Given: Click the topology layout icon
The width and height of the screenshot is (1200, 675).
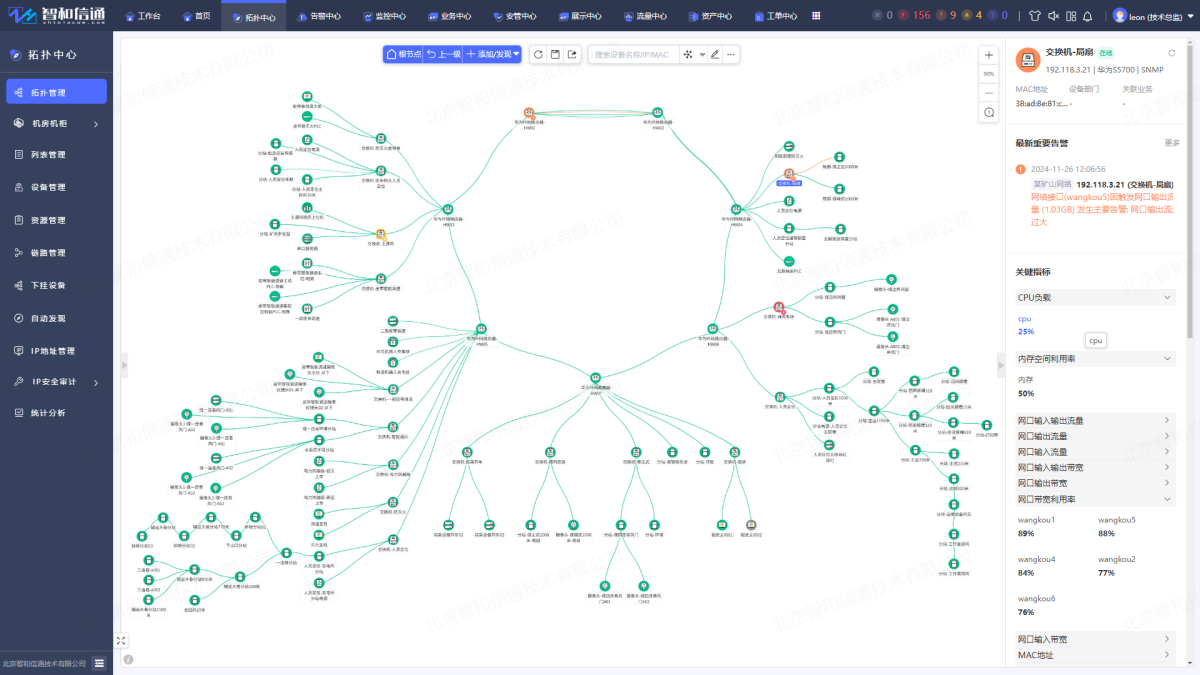Looking at the screenshot, I should click(x=688, y=54).
